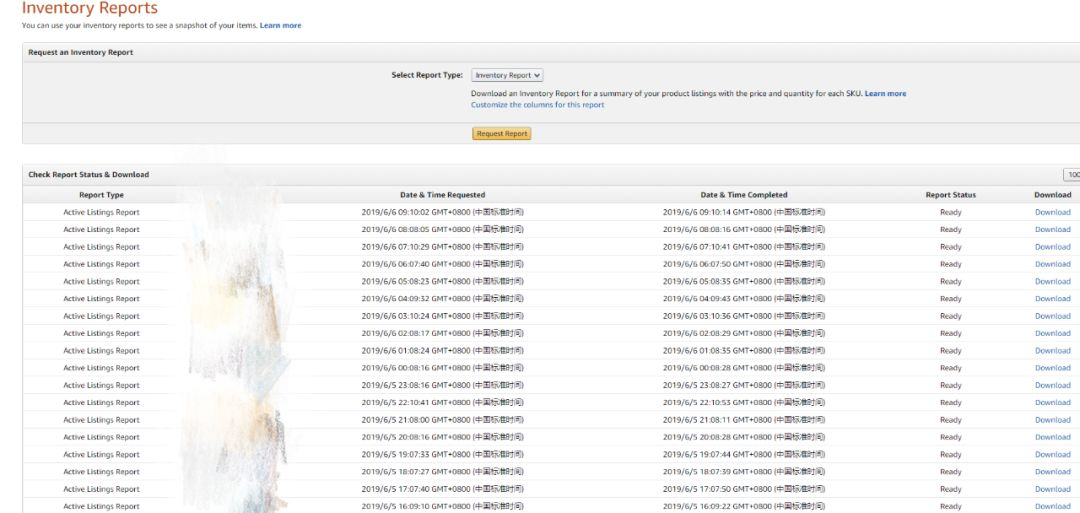The width and height of the screenshot is (1080, 513).
Task: Download report requested 2019/6/6 09:10:02
Action: pyautogui.click(x=1052, y=212)
